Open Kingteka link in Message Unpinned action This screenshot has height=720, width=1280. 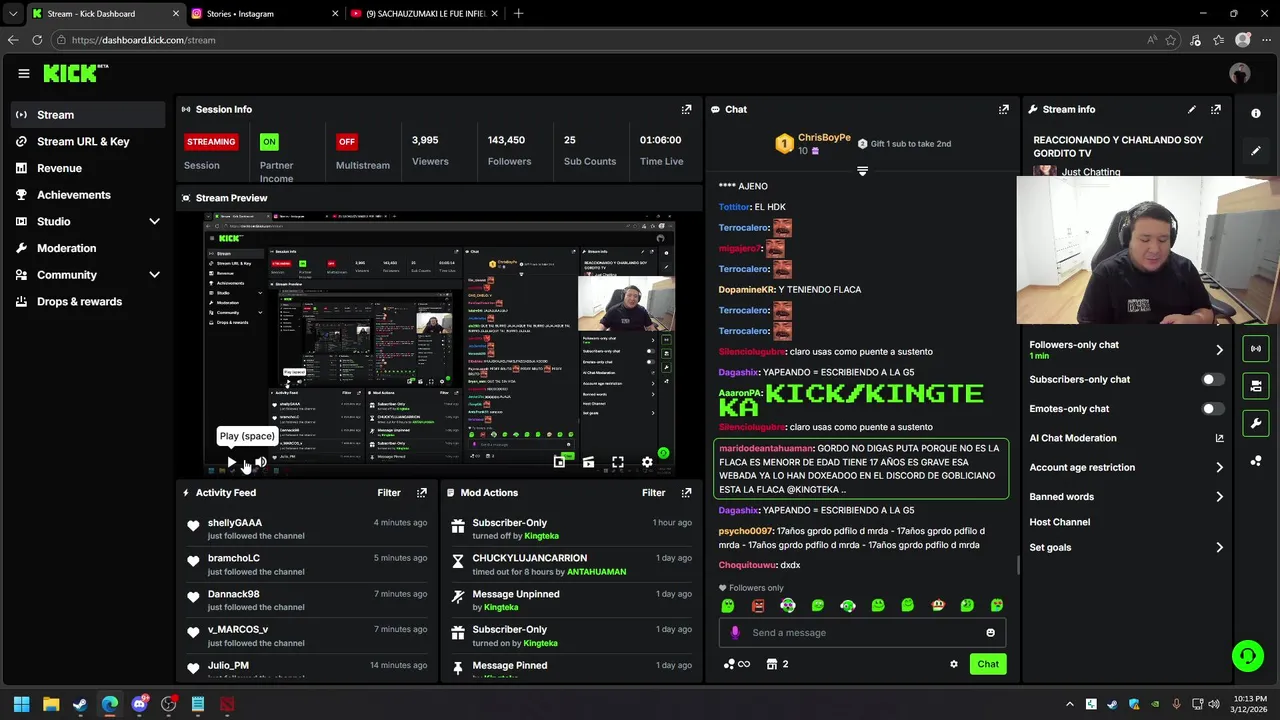(x=501, y=607)
